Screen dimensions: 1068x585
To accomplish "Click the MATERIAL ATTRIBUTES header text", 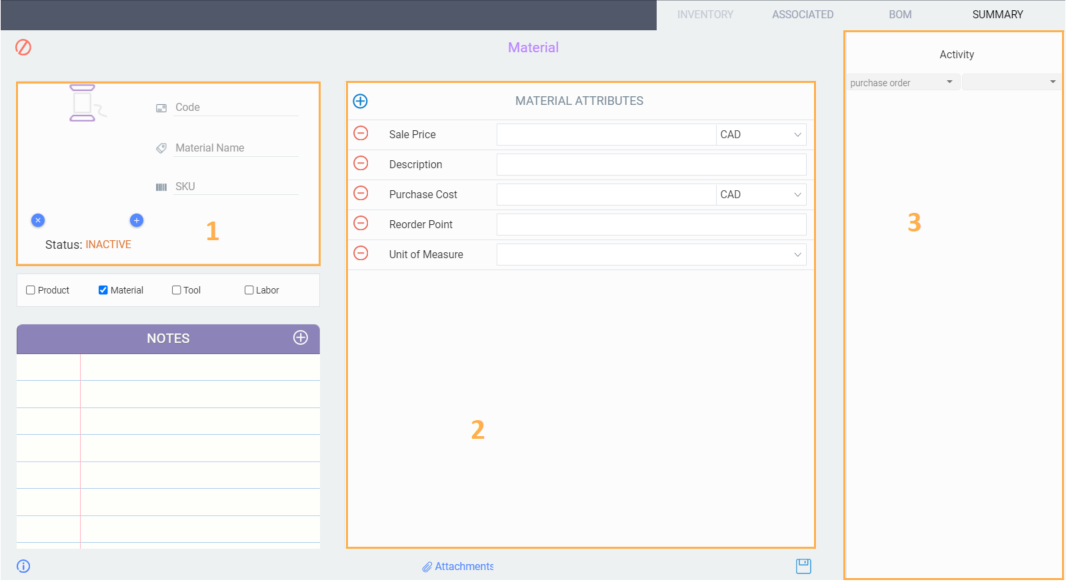I will click(579, 101).
